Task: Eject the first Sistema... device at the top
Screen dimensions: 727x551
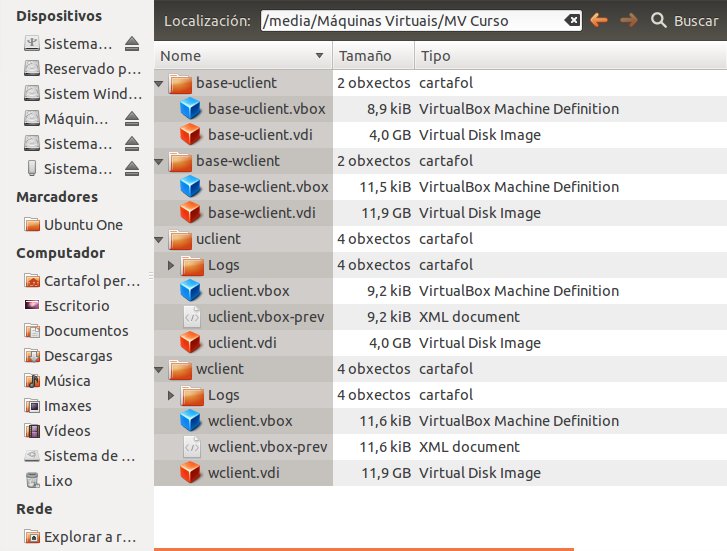Action: tap(132, 44)
